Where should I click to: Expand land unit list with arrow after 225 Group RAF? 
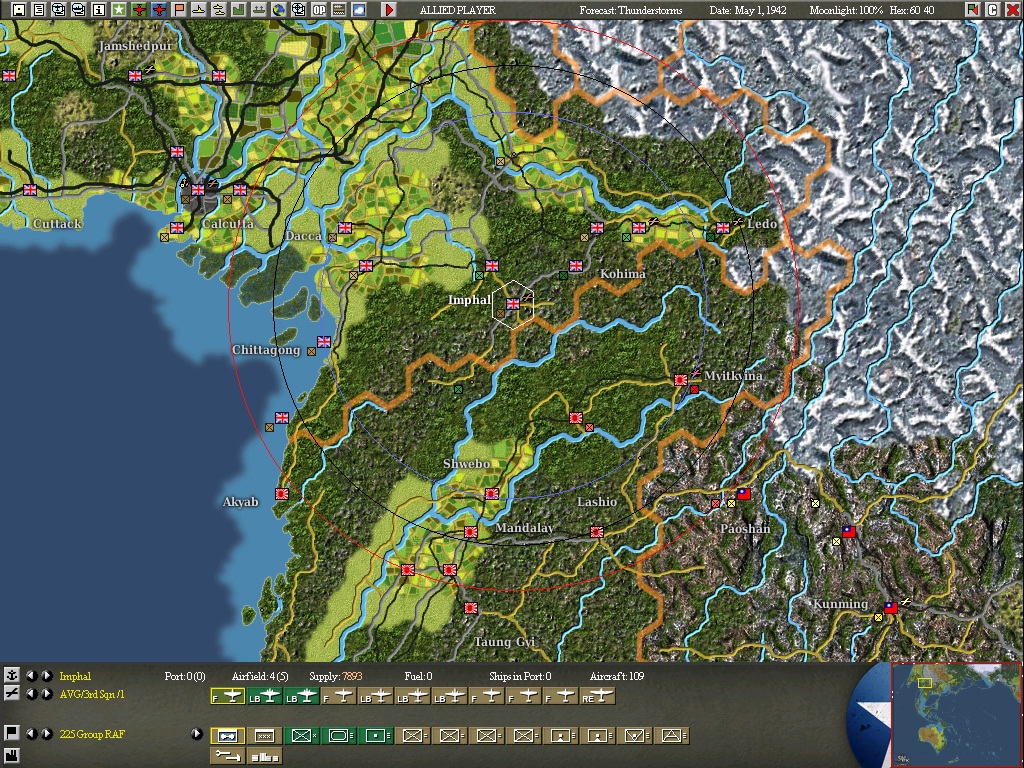[x=197, y=733]
